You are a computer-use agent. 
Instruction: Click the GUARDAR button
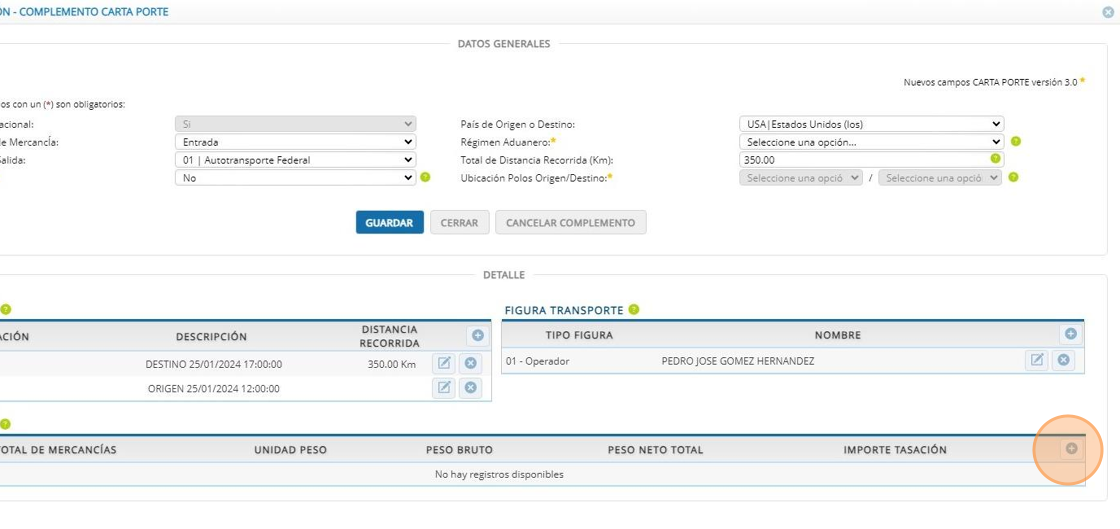390,223
